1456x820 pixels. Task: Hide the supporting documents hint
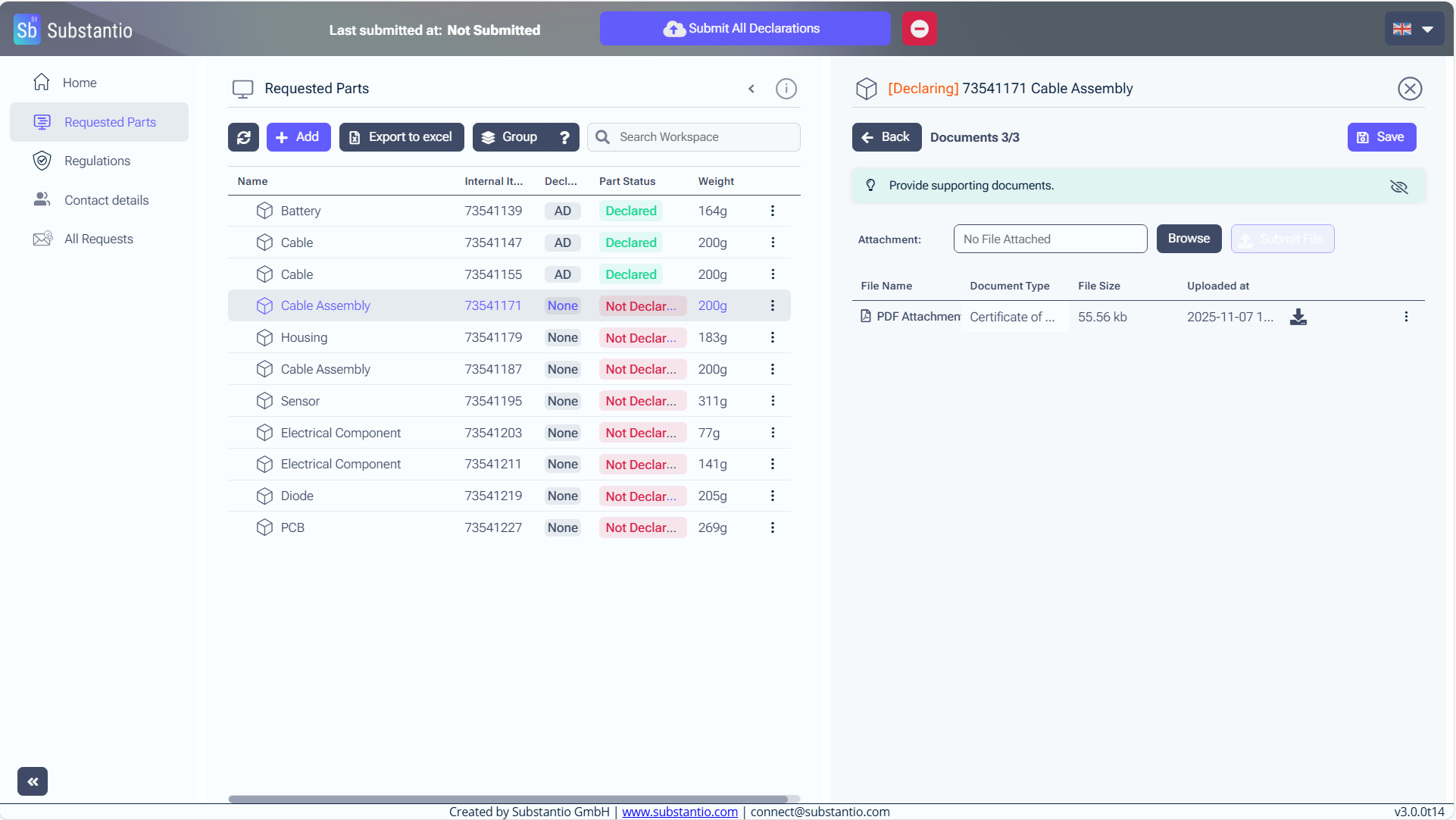(1398, 186)
